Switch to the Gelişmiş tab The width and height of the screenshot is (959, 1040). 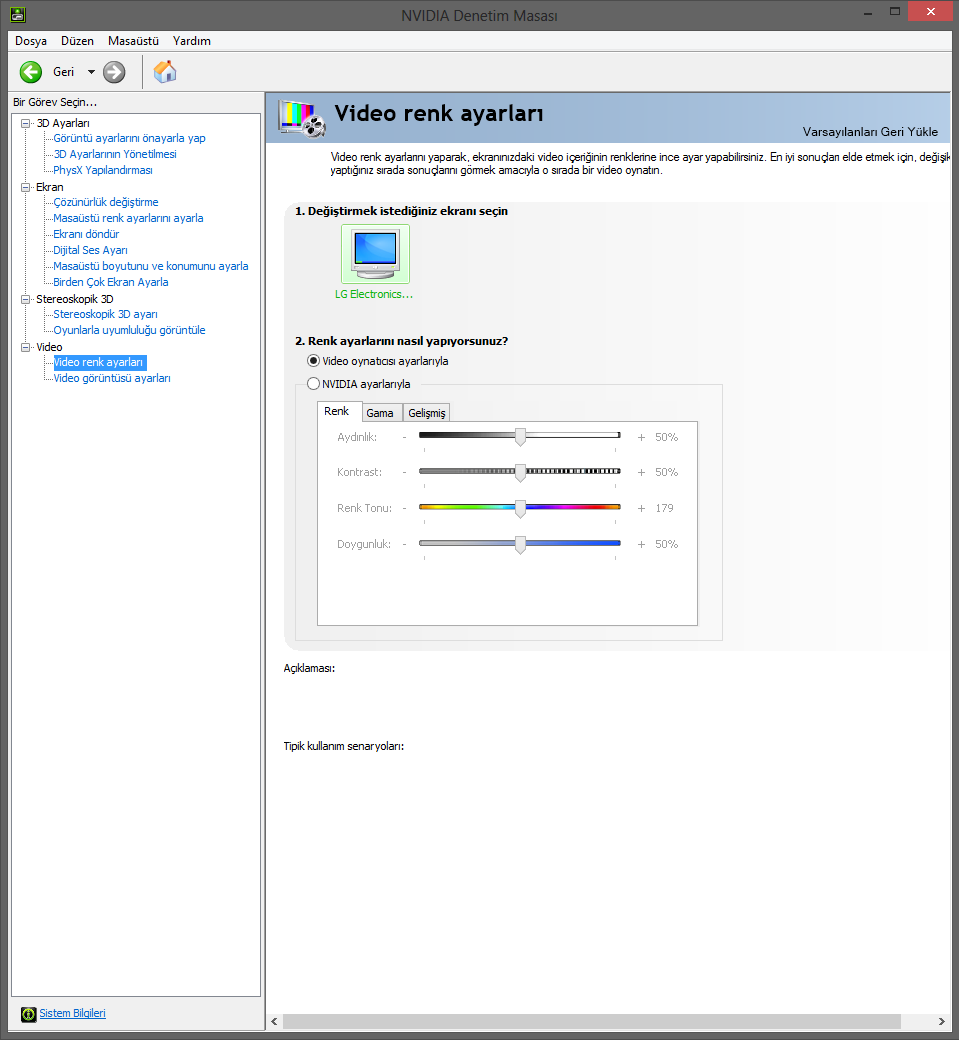tap(426, 413)
